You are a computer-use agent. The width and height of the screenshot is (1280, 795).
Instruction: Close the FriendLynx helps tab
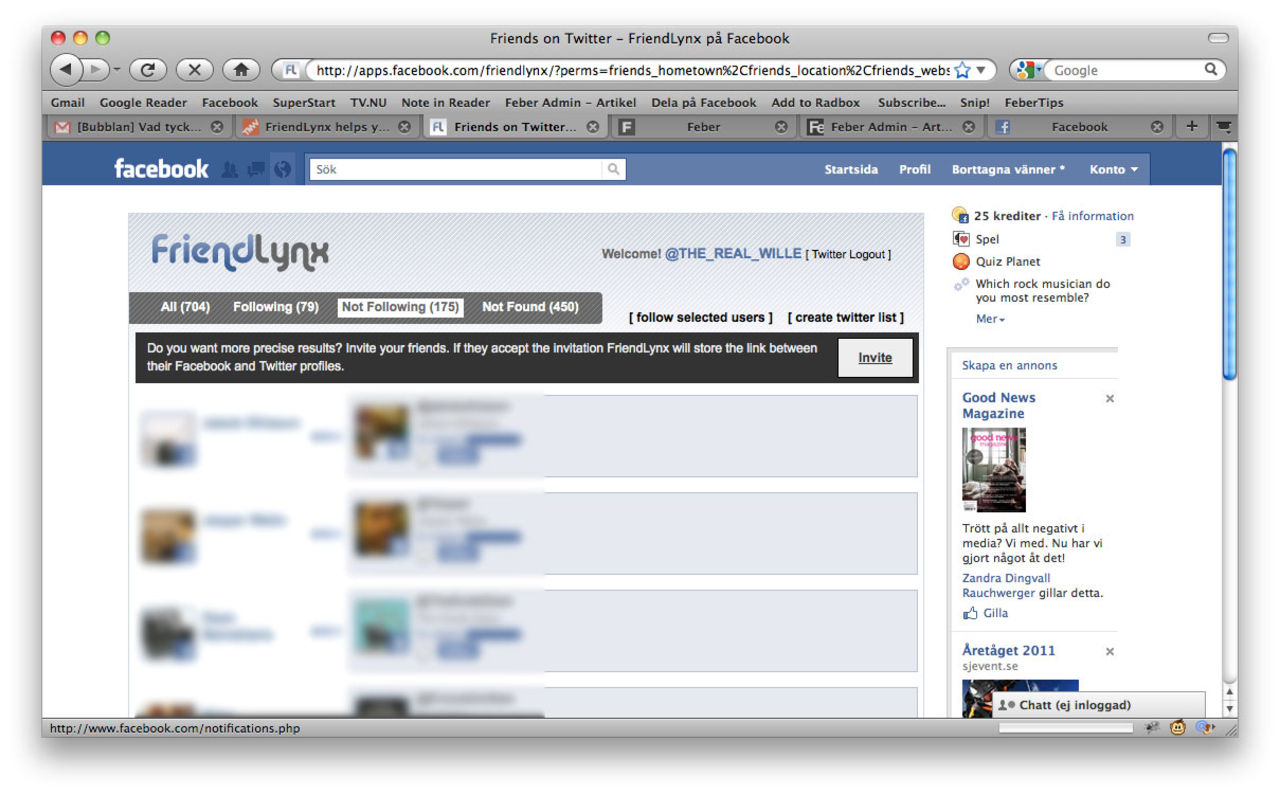(x=404, y=127)
